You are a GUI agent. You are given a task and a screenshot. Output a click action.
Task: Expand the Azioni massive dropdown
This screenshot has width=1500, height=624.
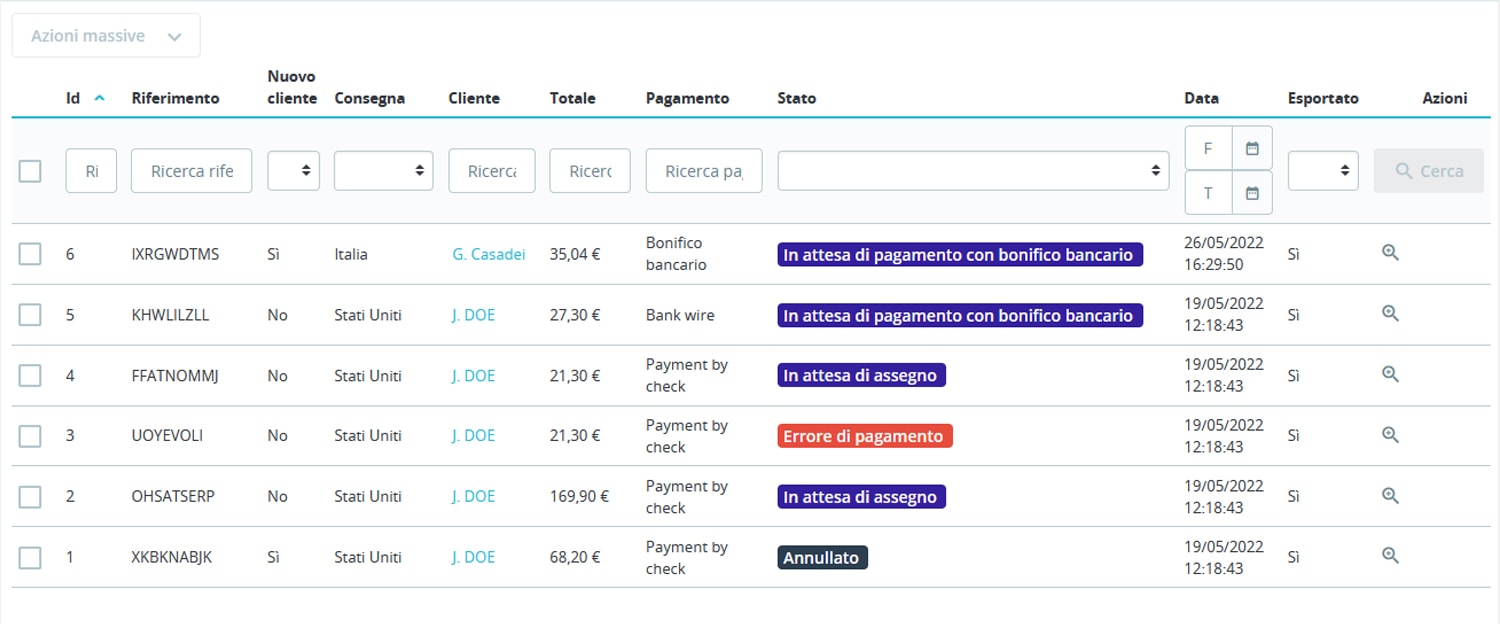[106, 36]
